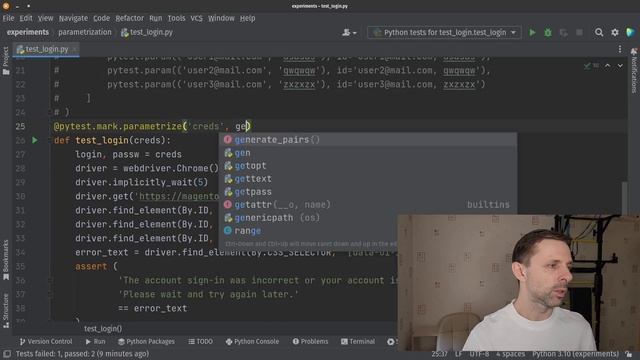Screen dimensions: 640x360
Task: Open the File menu
Action: coord(8,18)
